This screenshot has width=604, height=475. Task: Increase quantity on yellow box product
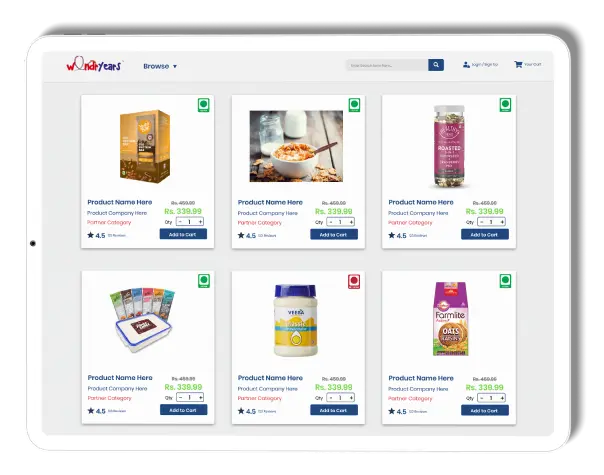coord(200,222)
